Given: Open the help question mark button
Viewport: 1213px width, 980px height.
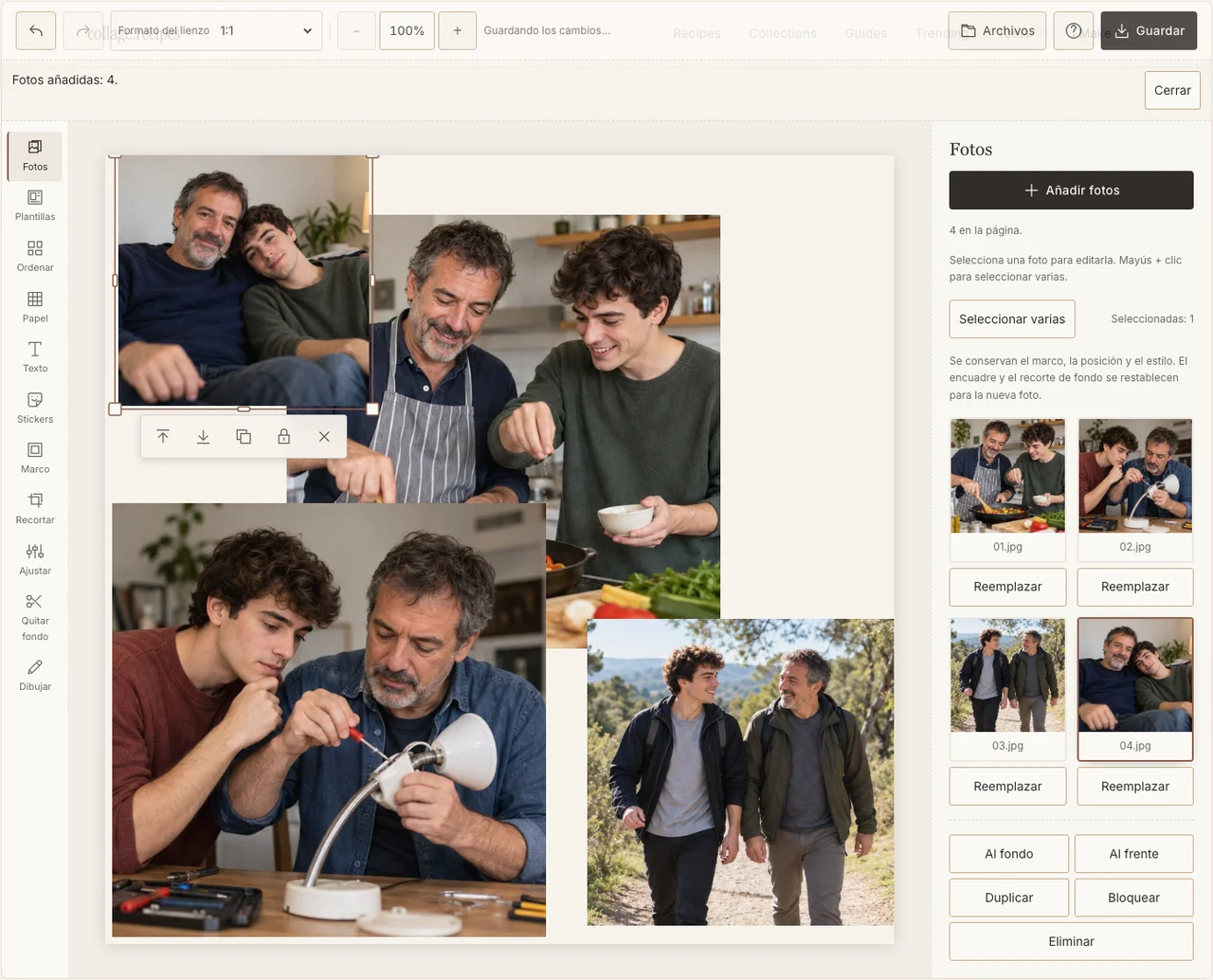Looking at the screenshot, I should (1073, 31).
